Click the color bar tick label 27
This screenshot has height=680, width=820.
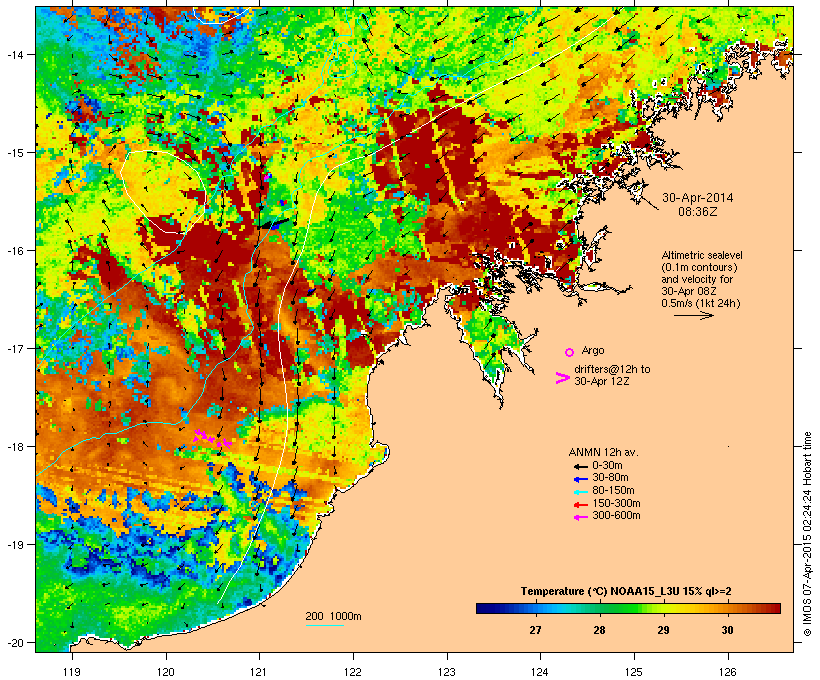click(x=535, y=630)
